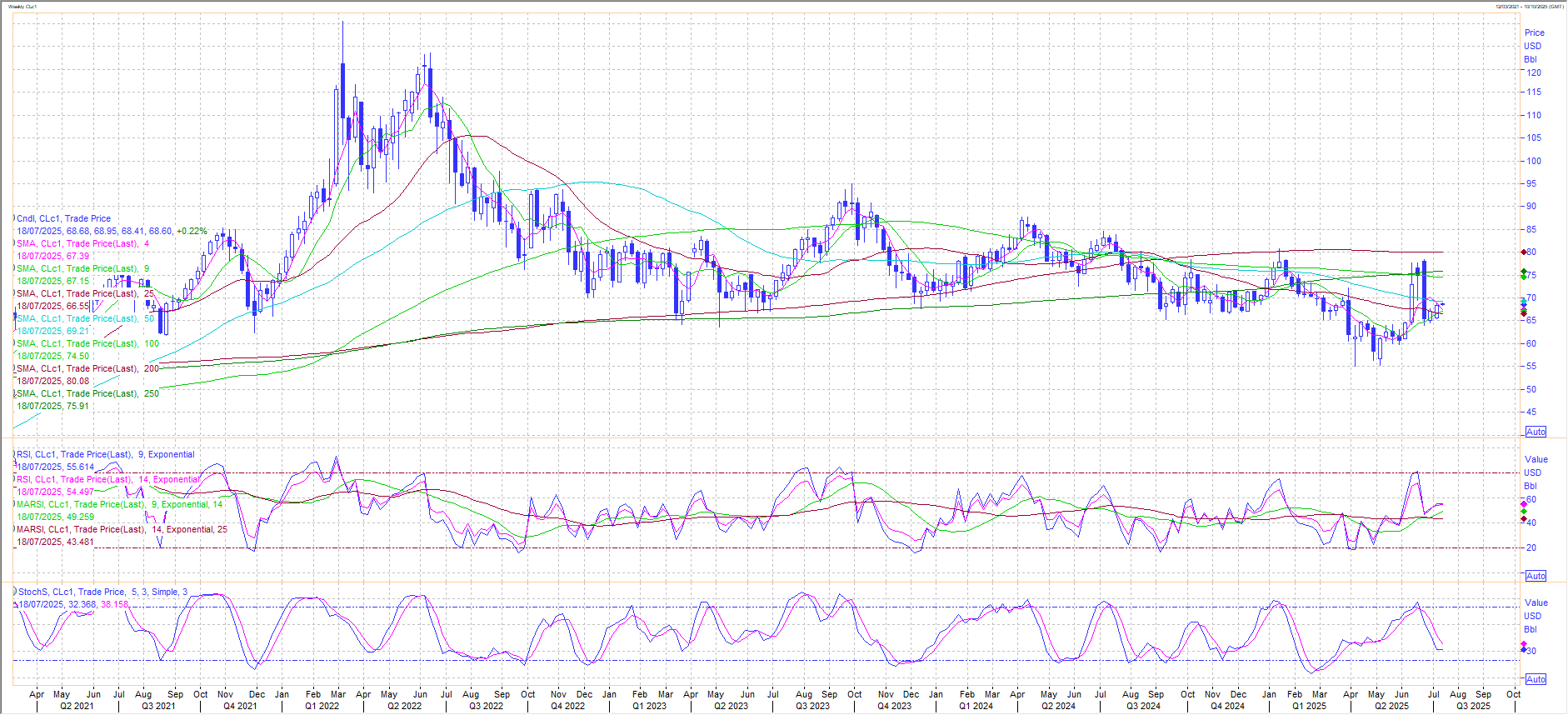Click the candle OHLC values line showing +0.22%
Viewport: 1568px width, 715px height.
pos(112,231)
